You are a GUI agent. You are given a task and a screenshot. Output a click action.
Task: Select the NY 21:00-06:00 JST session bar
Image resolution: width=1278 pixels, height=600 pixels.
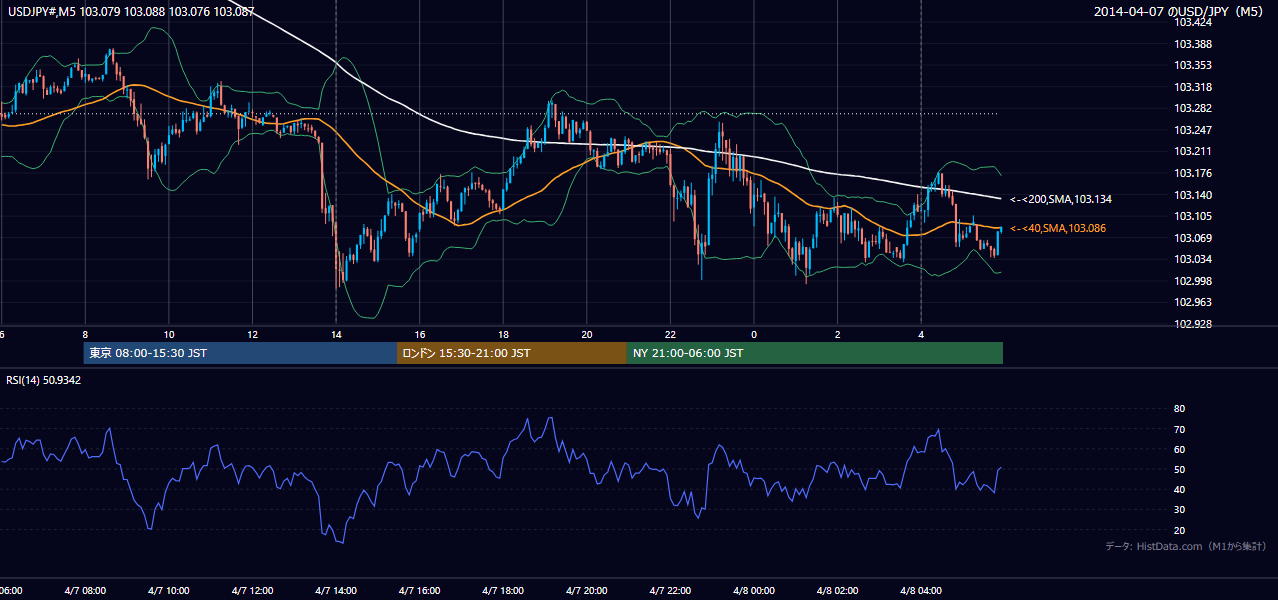coord(815,353)
